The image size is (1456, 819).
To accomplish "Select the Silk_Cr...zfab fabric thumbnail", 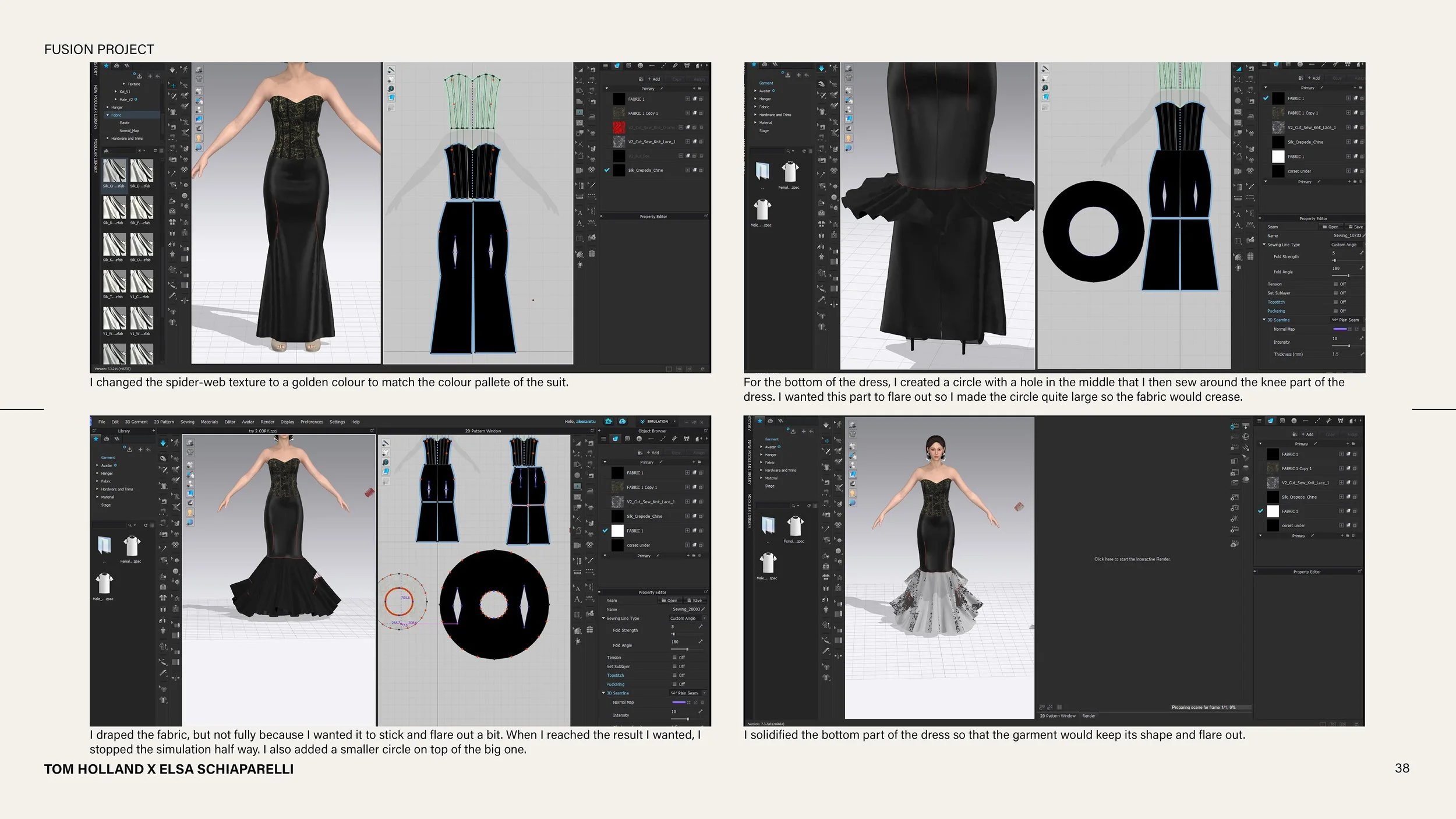I will [114, 171].
